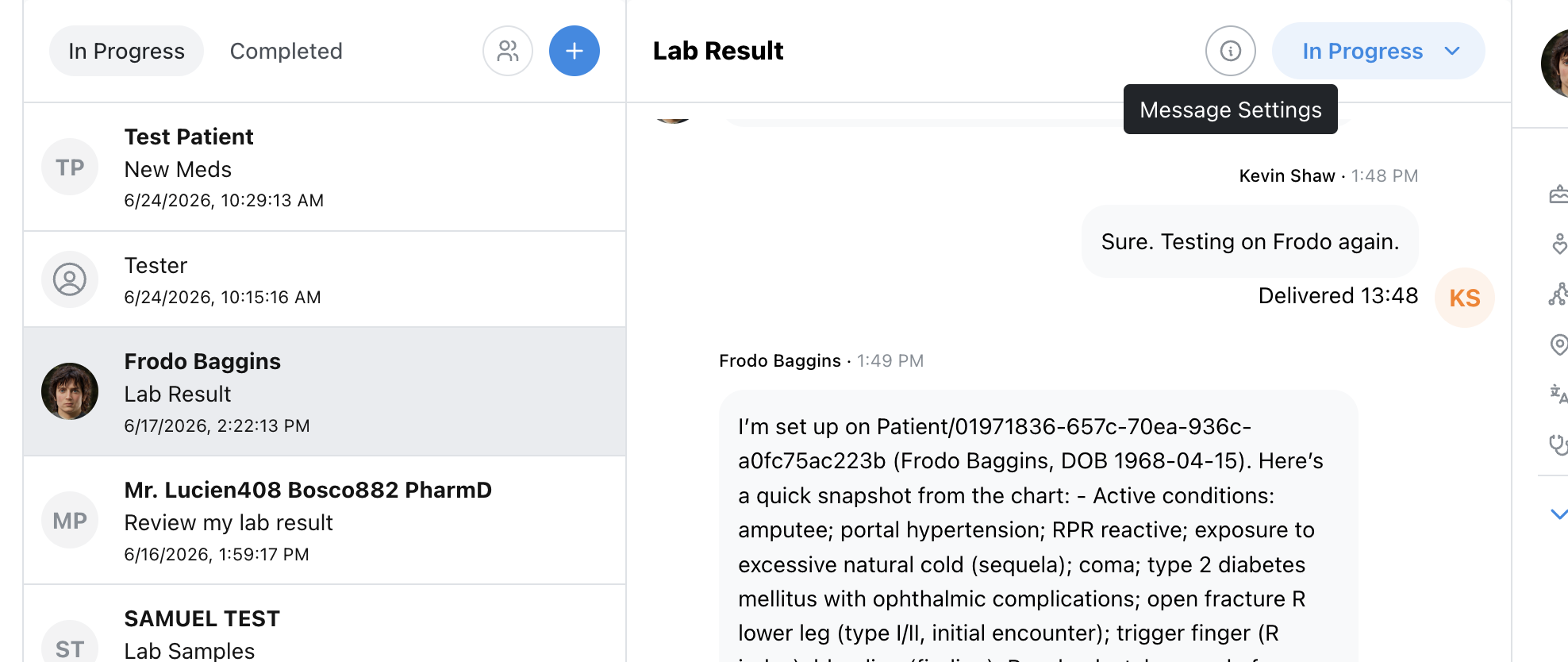Click the patient profile photo at top right
1568x662 pixels.
[1555, 64]
